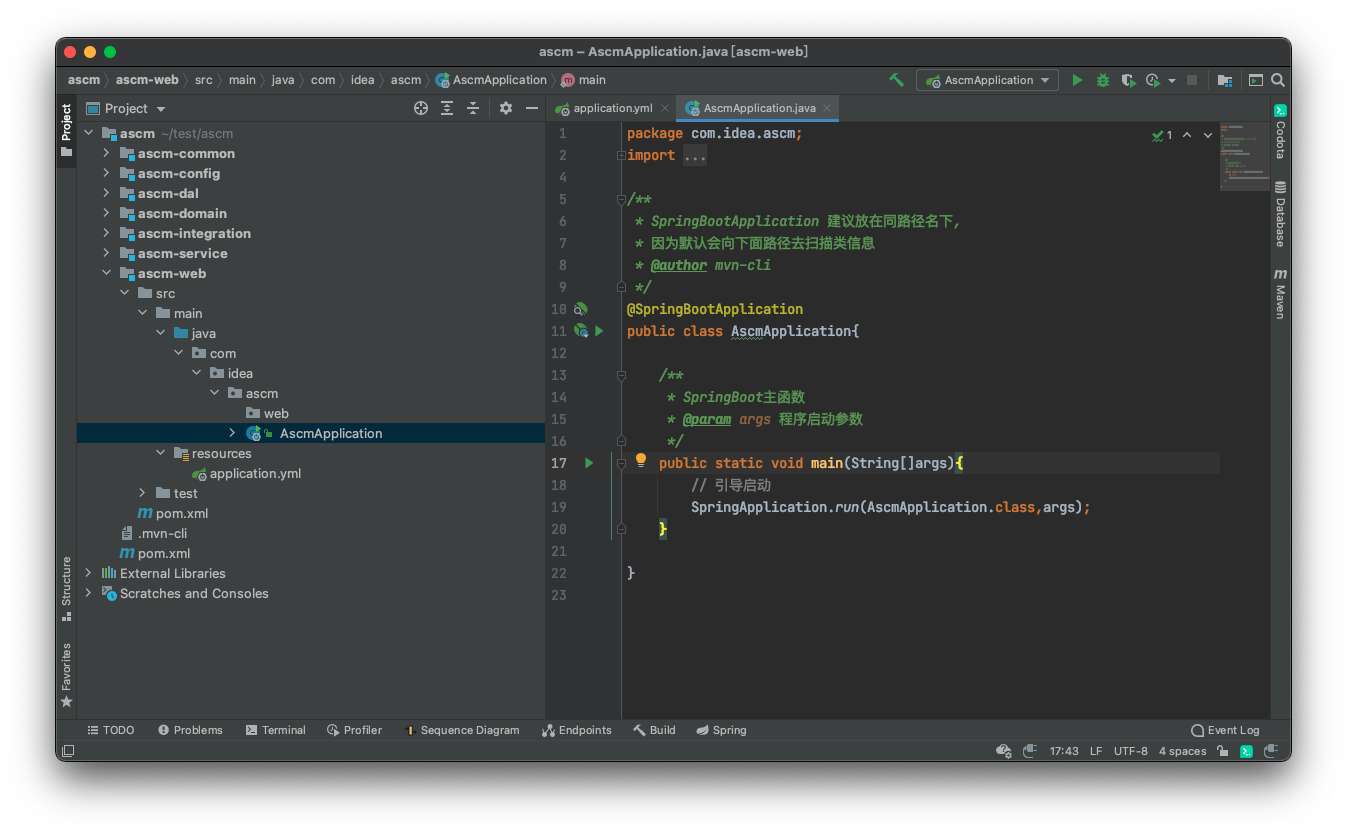The image size is (1347, 835).
Task: Toggle the Structure side tool window
Action: pyautogui.click(x=66, y=589)
